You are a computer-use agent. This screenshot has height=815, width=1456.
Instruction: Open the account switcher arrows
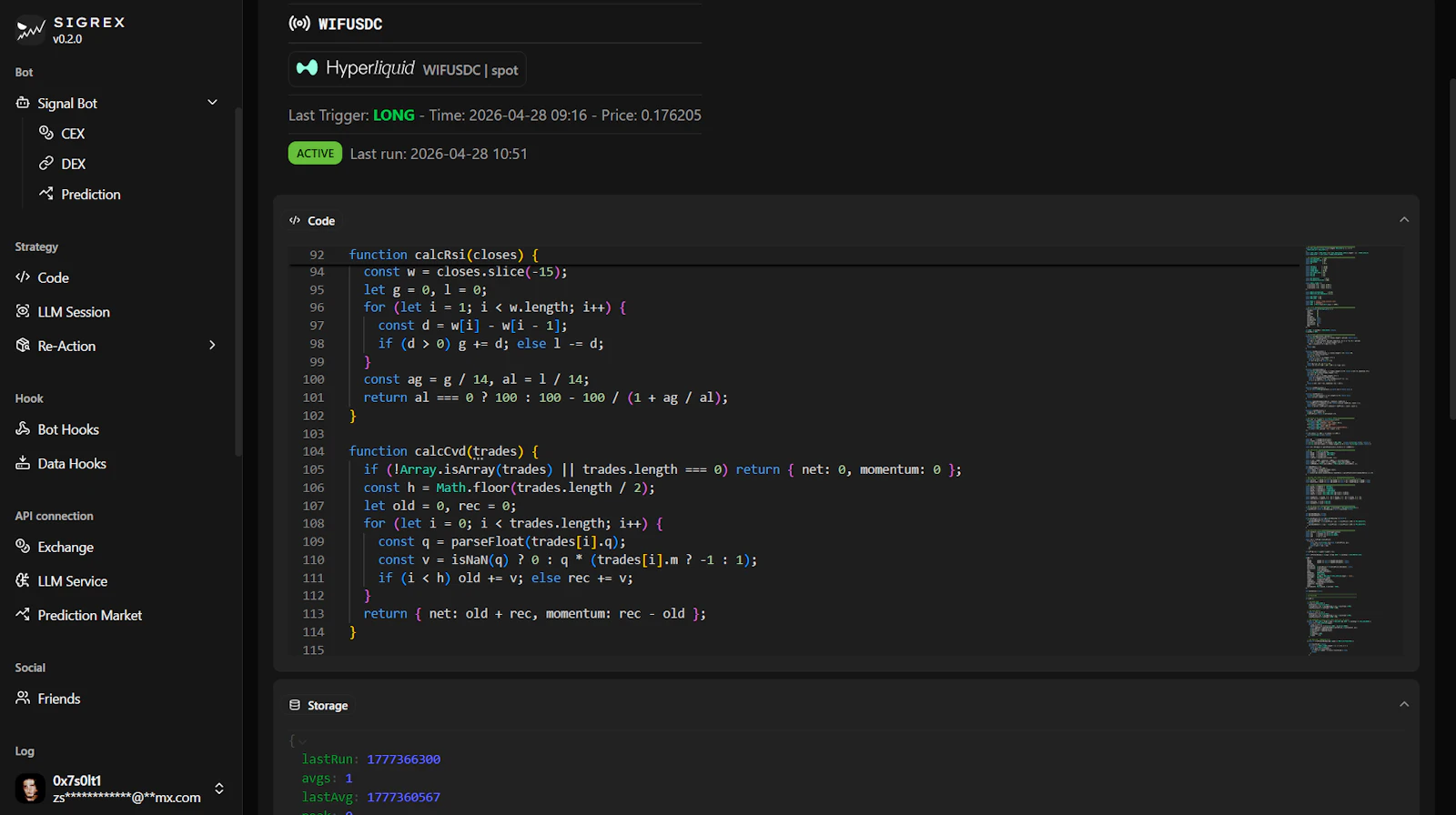[218, 789]
